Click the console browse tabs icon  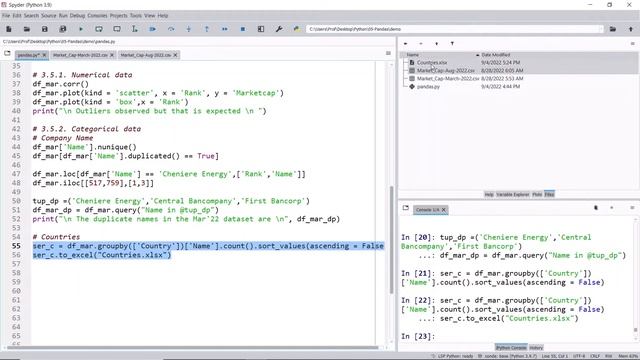point(406,208)
